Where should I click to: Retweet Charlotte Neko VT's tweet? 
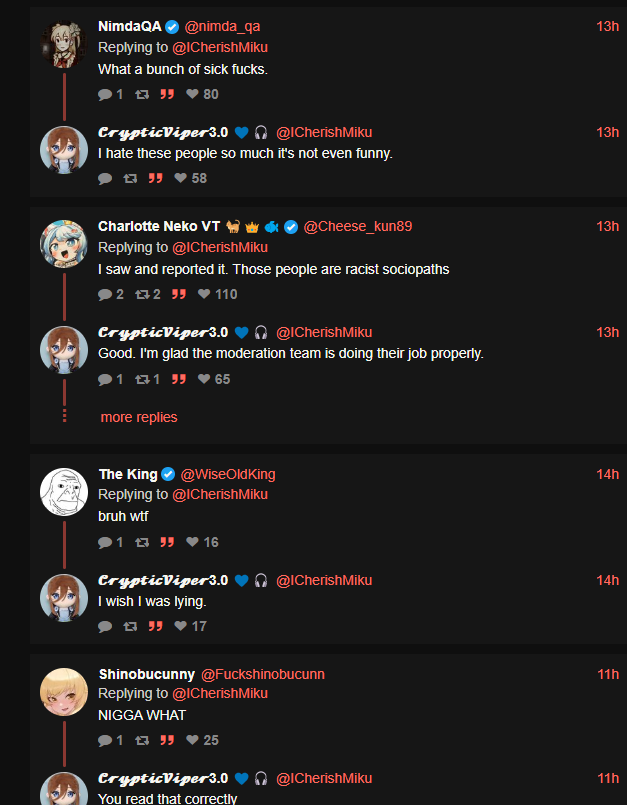point(141,294)
